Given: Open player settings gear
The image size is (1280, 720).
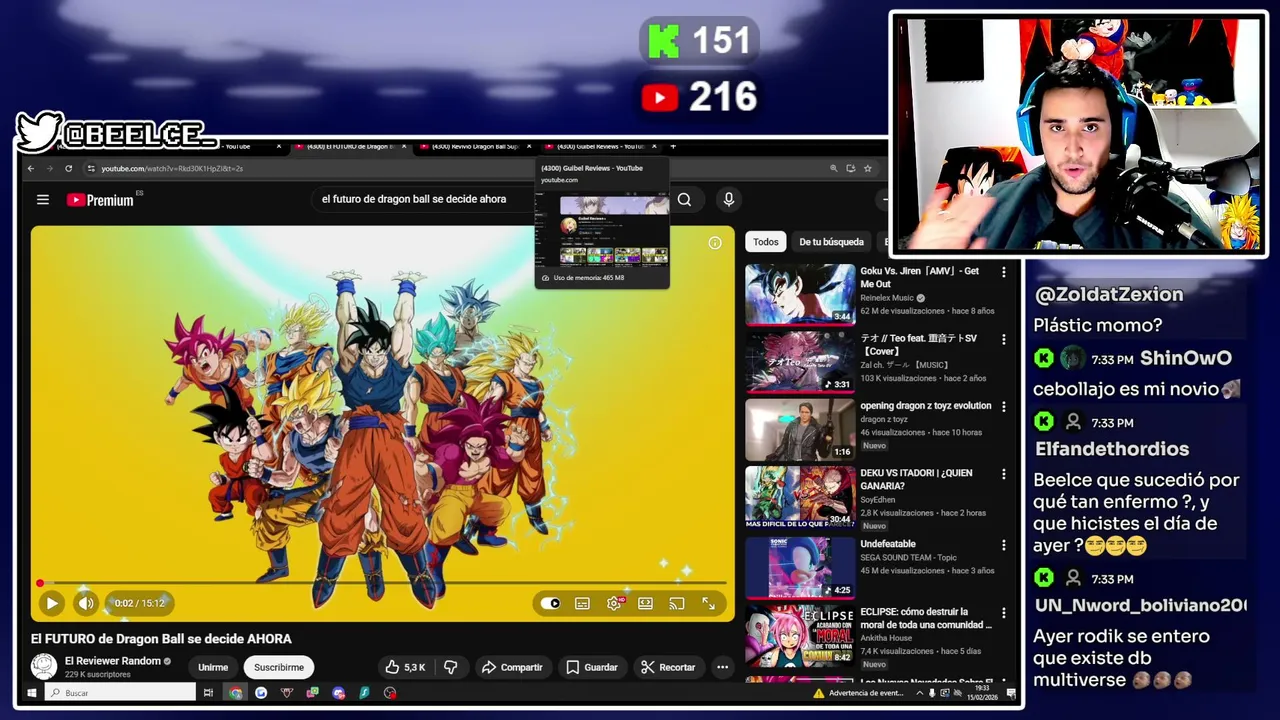Looking at the screenshot, I should point(614,603).
